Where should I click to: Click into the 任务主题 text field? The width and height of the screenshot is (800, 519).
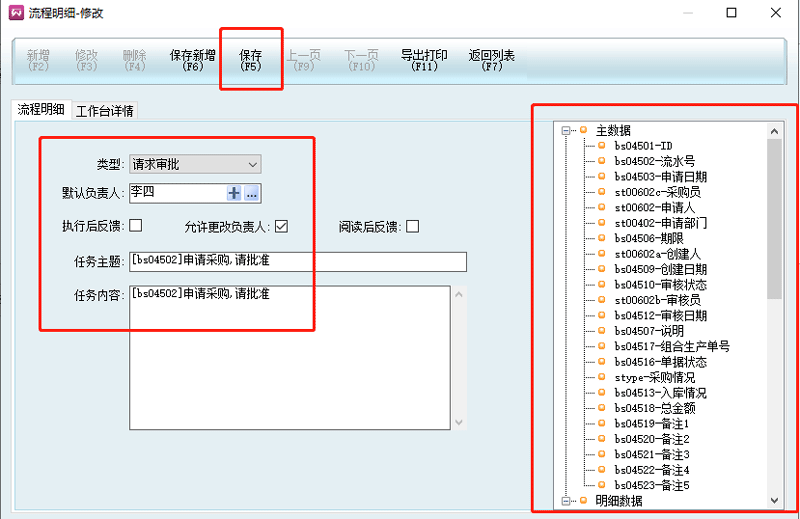298,262
